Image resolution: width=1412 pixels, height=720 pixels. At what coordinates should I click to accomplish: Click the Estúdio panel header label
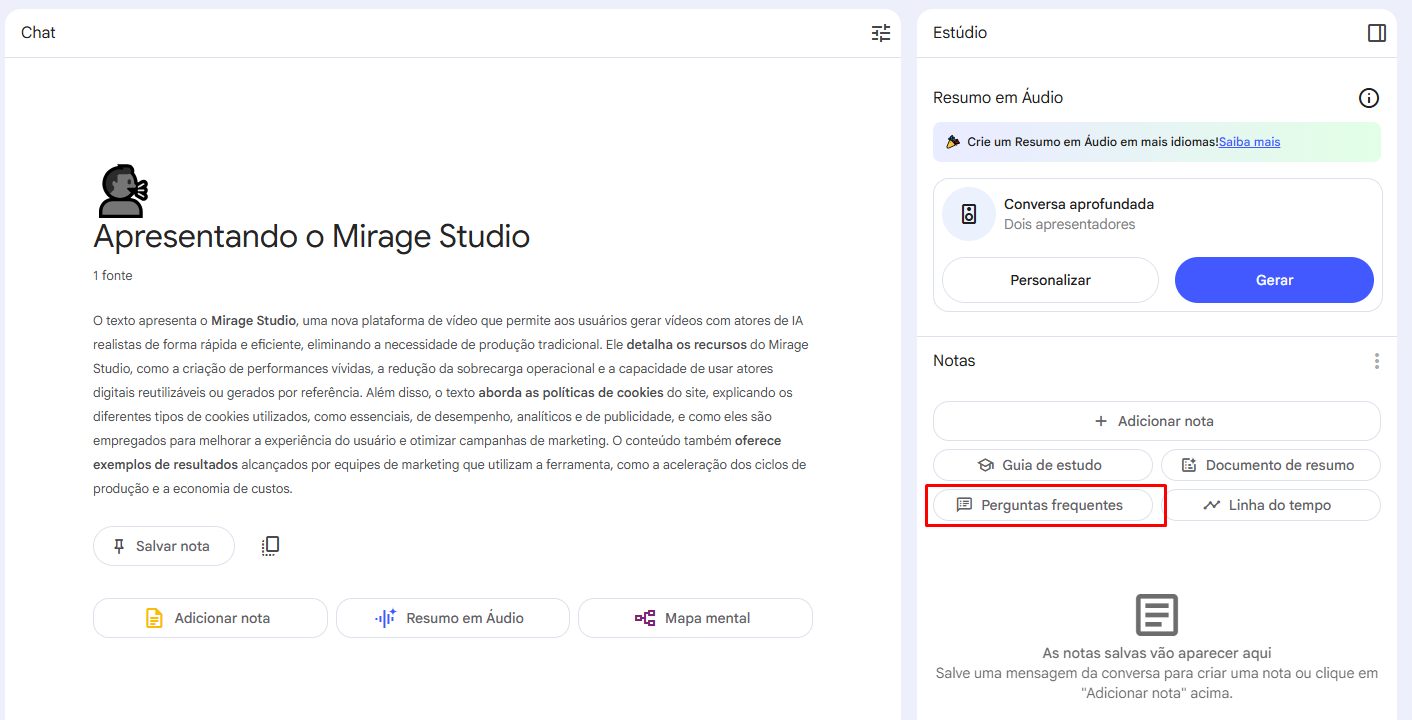coord(960,33)
